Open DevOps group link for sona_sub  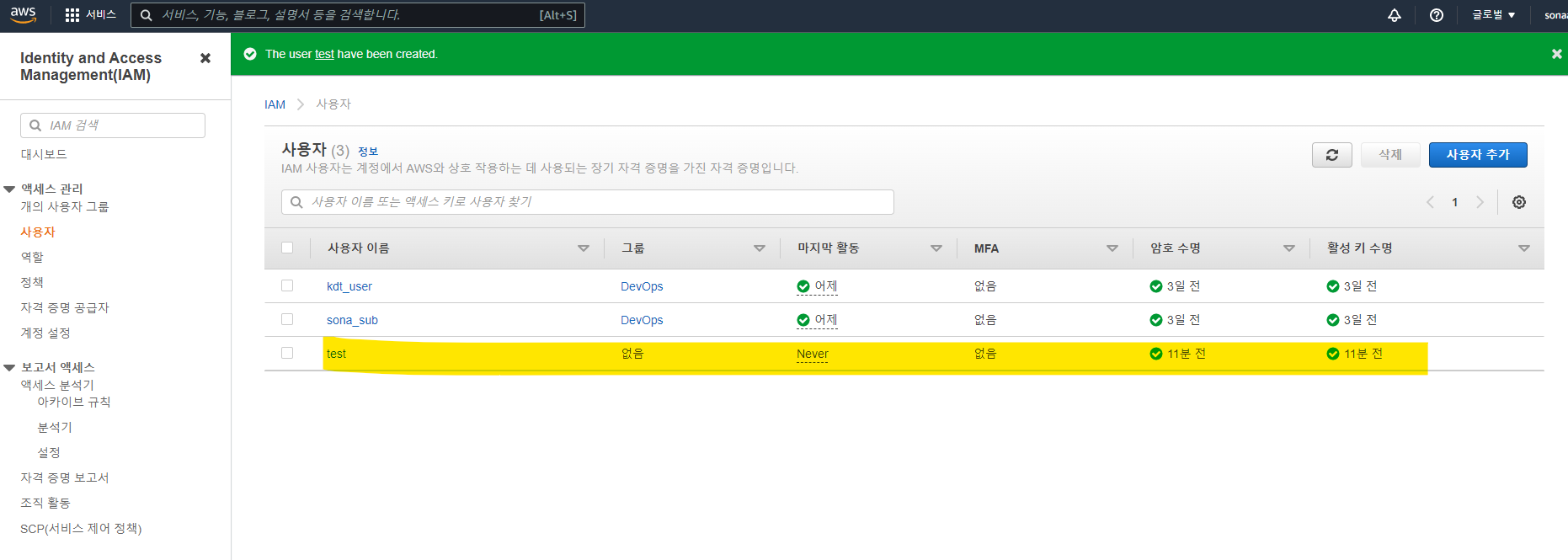(642, 320)
